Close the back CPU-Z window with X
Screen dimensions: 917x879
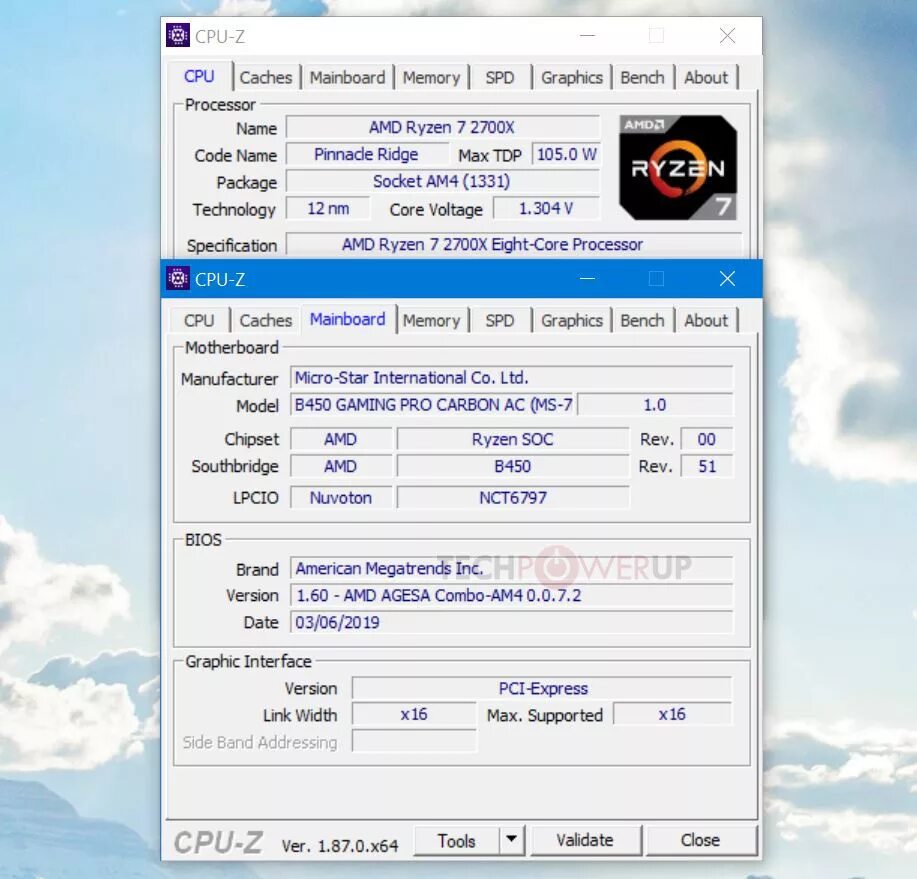tap(727, 36)
